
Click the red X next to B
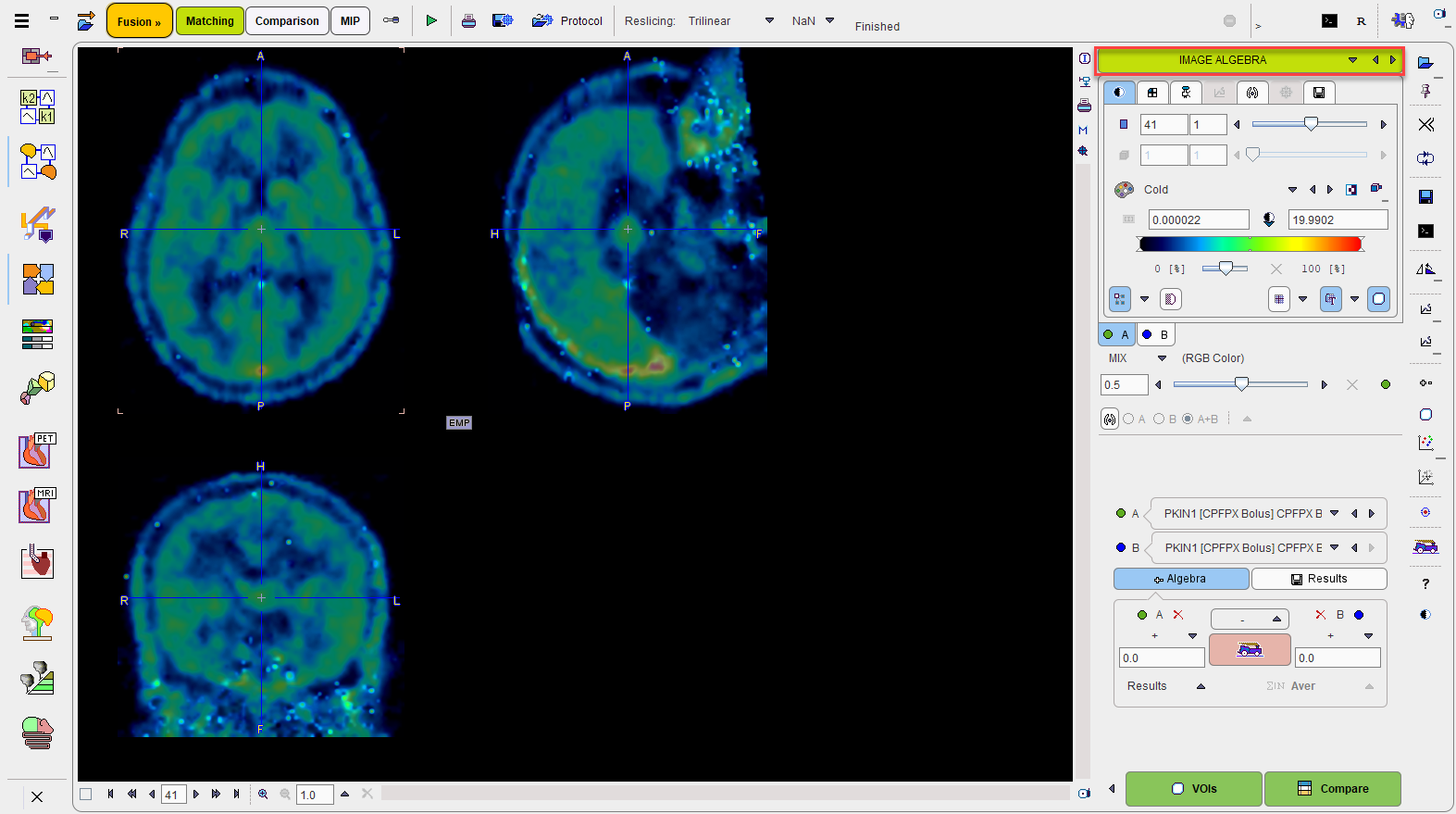tap(1321, 615)
